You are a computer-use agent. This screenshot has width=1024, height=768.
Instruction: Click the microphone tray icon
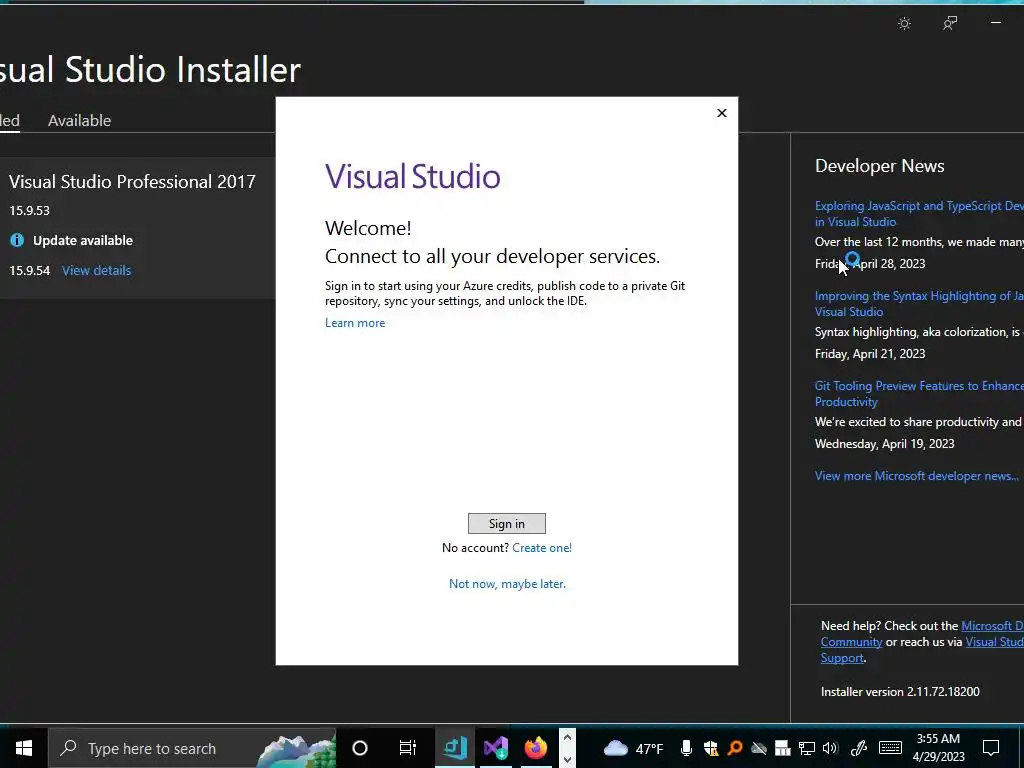[x=686, y=748]
